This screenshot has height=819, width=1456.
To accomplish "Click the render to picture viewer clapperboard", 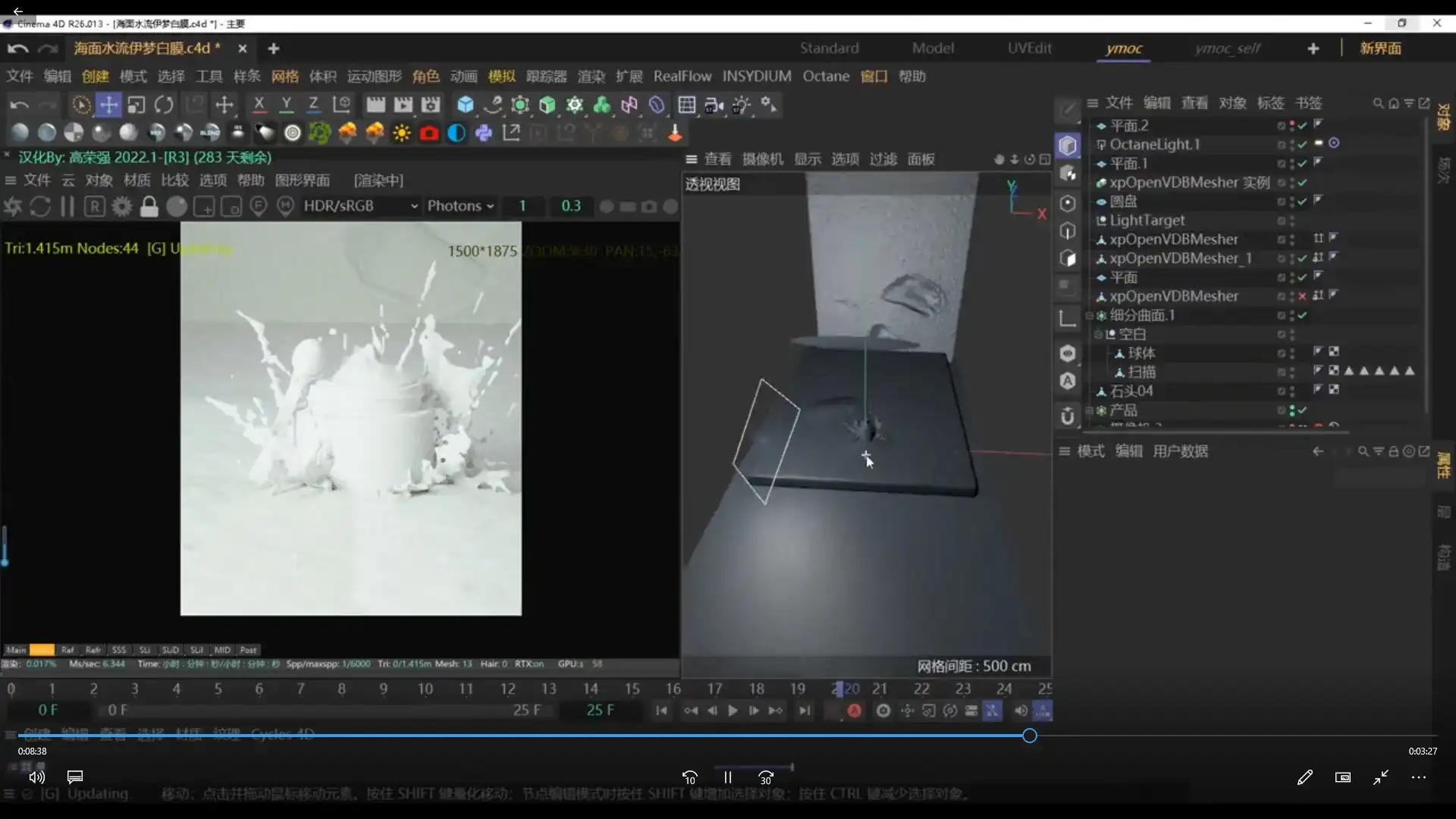I will 403,105.
